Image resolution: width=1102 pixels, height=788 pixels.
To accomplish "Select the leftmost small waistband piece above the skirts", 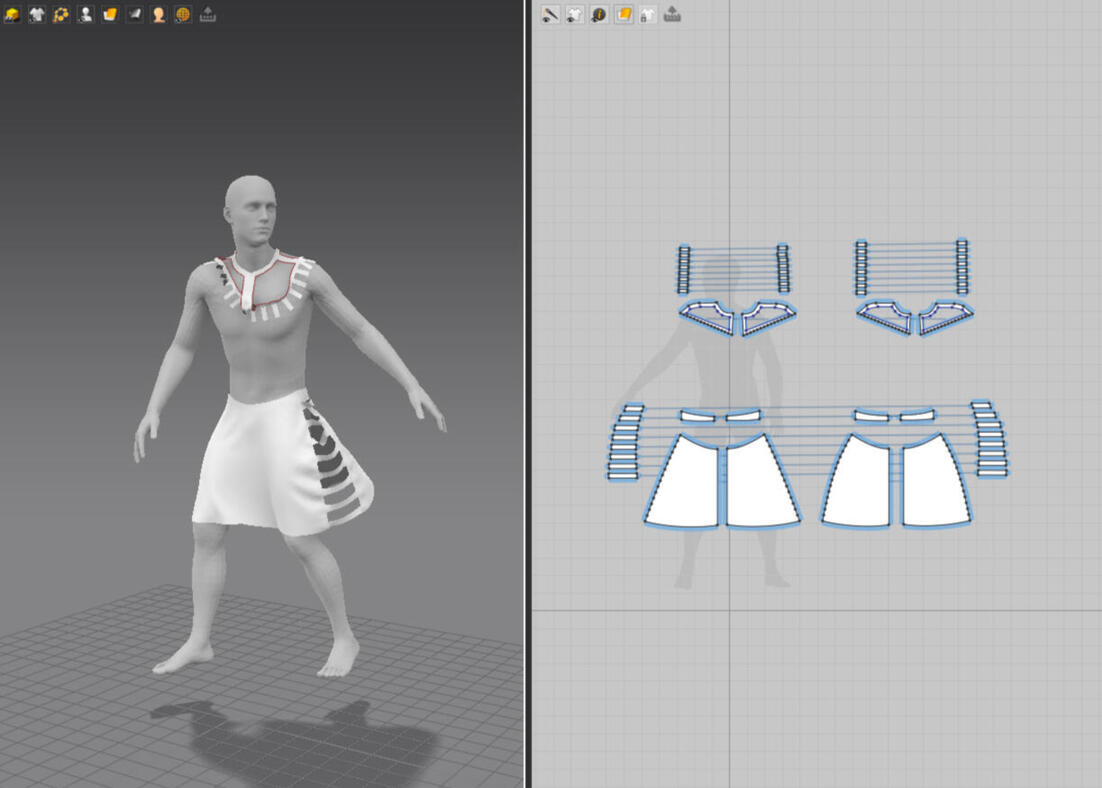I will tap(697, 416).
